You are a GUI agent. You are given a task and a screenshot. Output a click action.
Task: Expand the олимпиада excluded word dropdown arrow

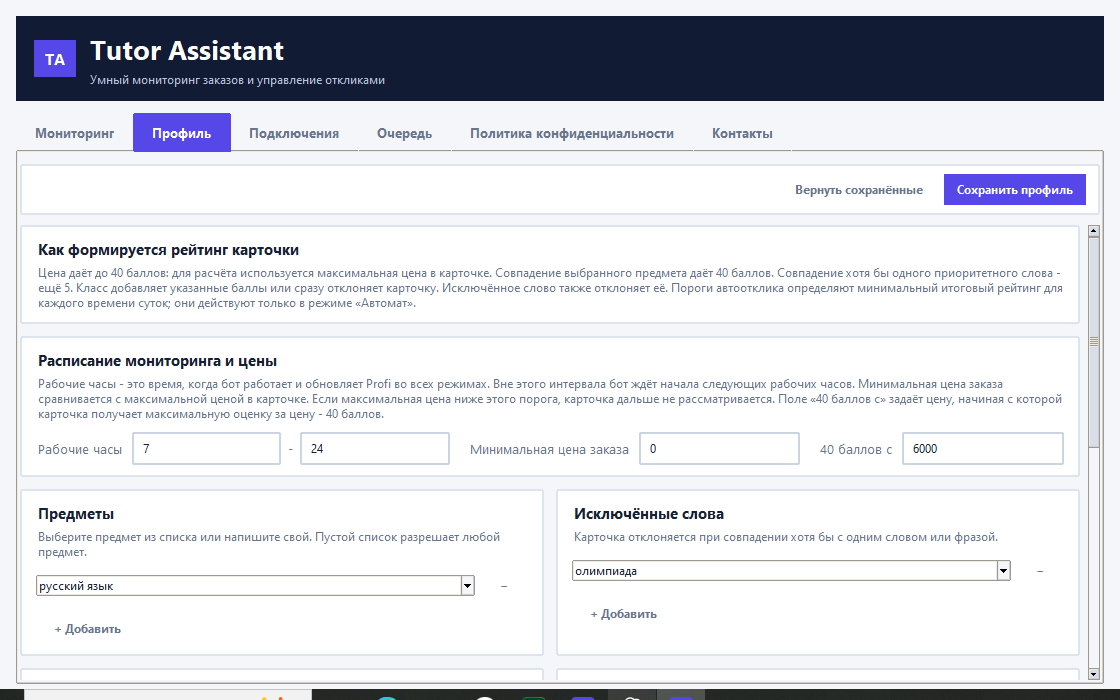click(x=1004, y=571)
